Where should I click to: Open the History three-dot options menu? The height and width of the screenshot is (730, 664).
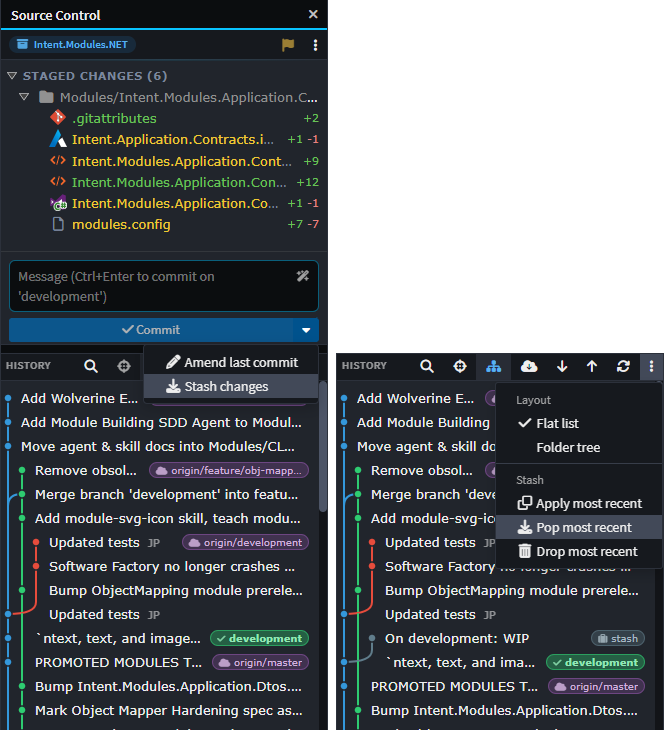click(x=651, y=366)
